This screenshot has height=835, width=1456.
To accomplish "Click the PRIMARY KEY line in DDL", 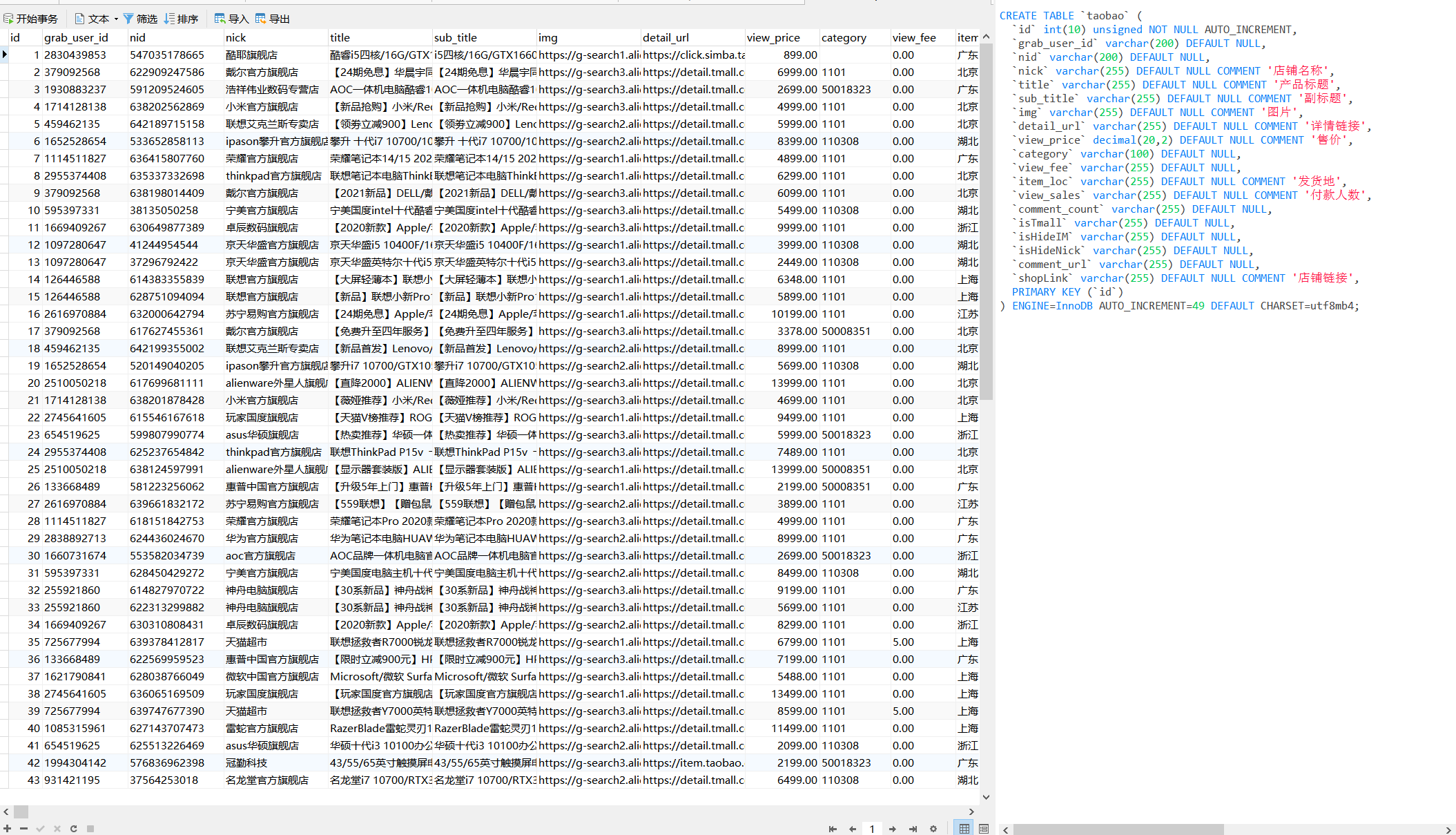I will (1067, 291).
